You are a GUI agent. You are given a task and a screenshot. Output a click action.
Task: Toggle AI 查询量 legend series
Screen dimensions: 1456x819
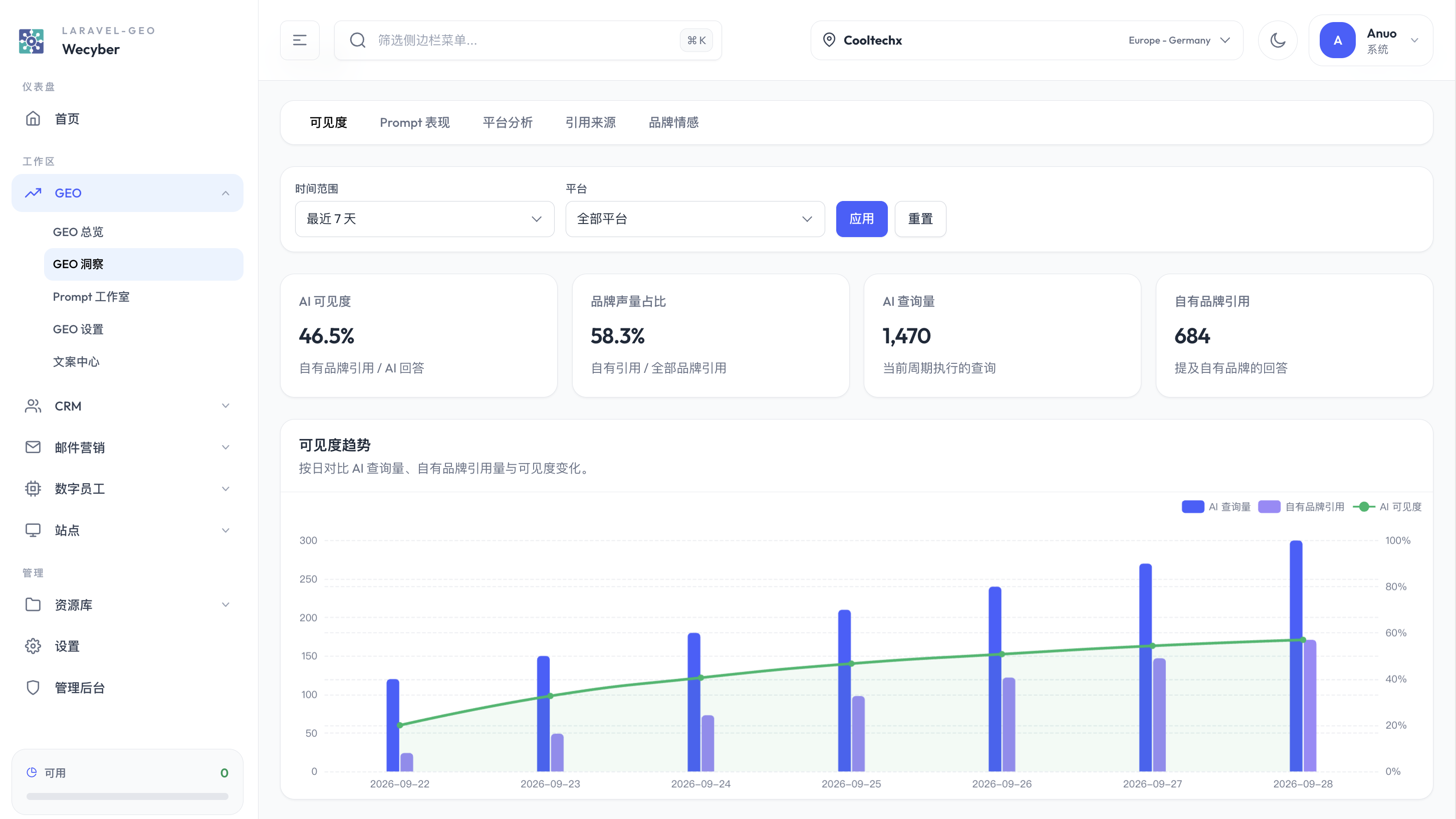click(x=1216, y=507)
